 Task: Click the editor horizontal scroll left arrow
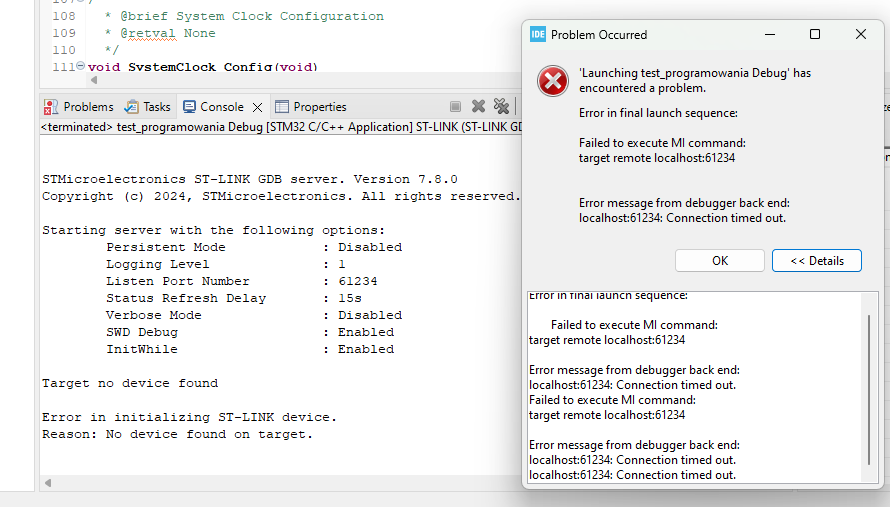click(94, 80)
